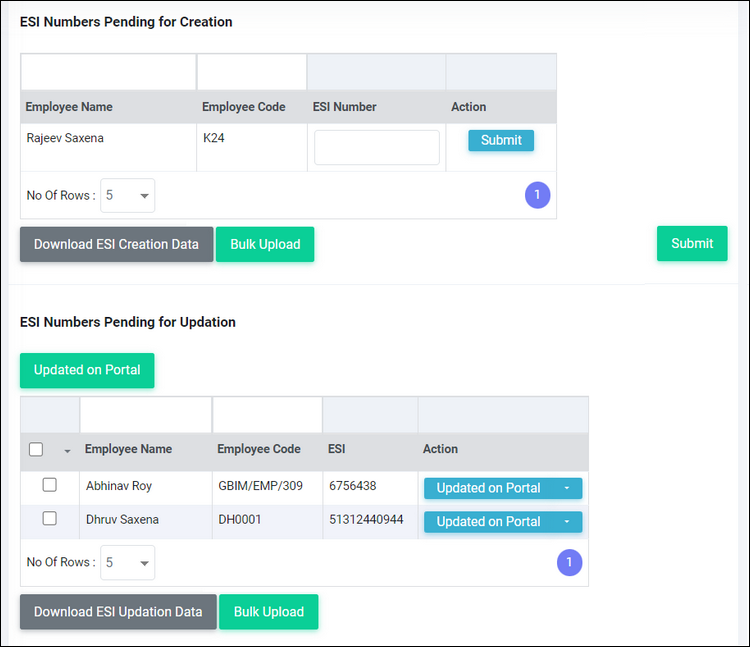This screenshot has height=647, width=750.
Task: Click the green Submit button
Action: point(692,243)
